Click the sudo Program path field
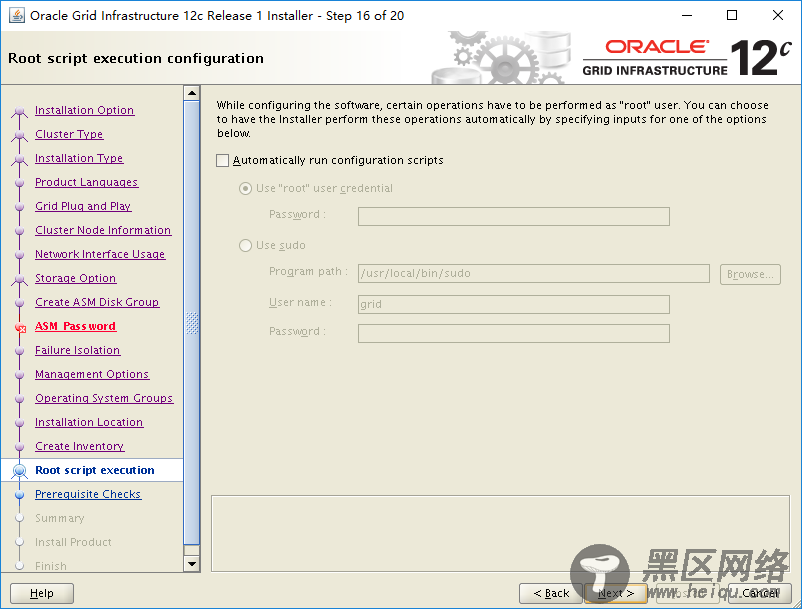The width and height of the screenshot is (802, 609). (x=533, y=274)
